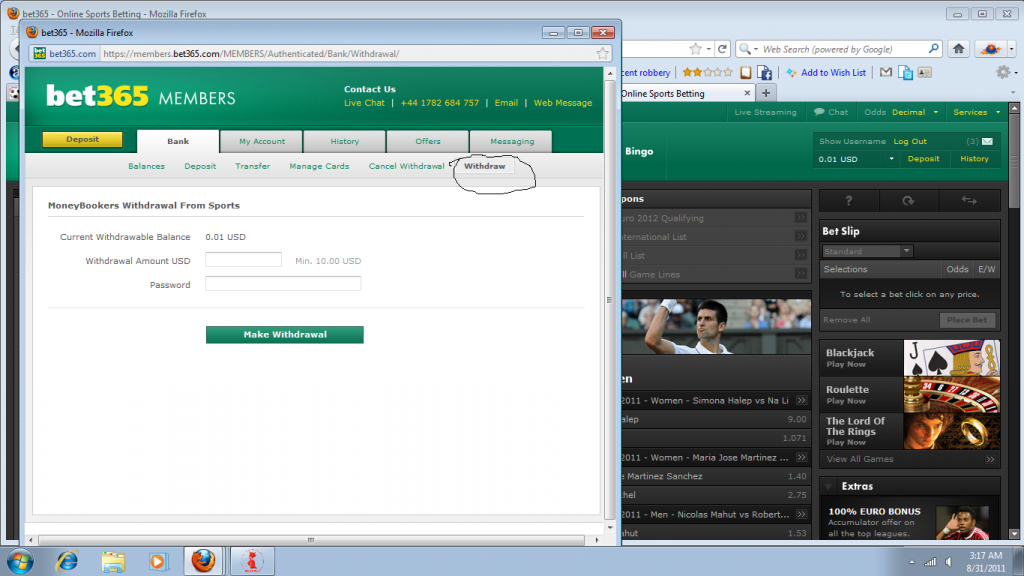The image size is (1024, 576).
Task: Click the contact card toolbar icon
Action: coord(924,72)
